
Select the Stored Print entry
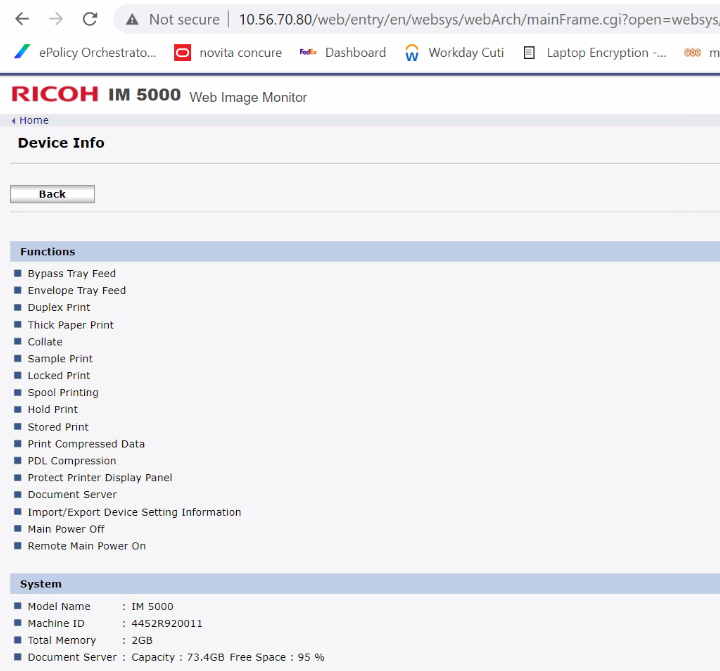[x=58, y=427]
